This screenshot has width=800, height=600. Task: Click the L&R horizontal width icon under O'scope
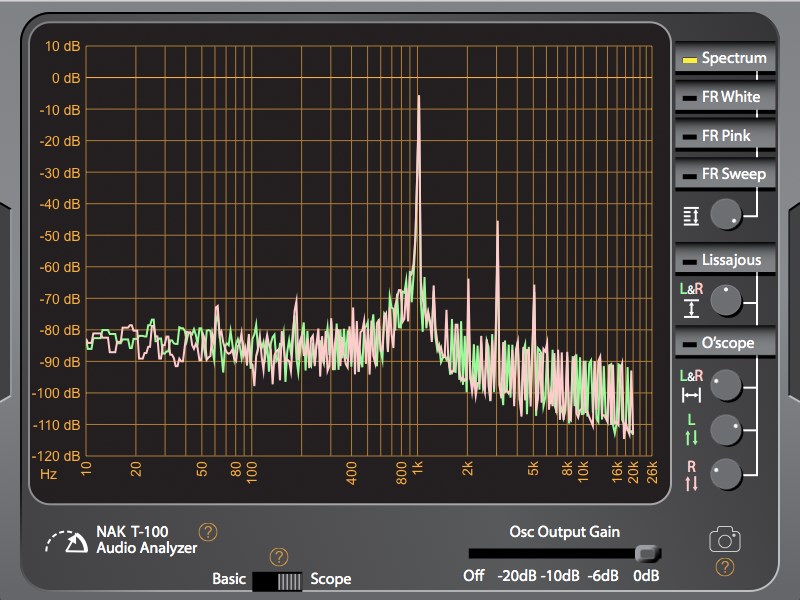691,386
